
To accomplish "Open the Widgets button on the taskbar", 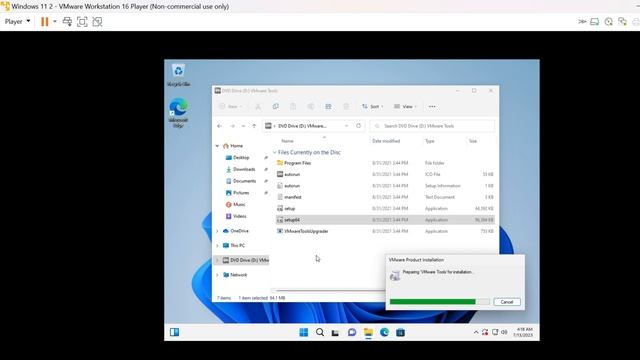I will (x=174, y=332).
